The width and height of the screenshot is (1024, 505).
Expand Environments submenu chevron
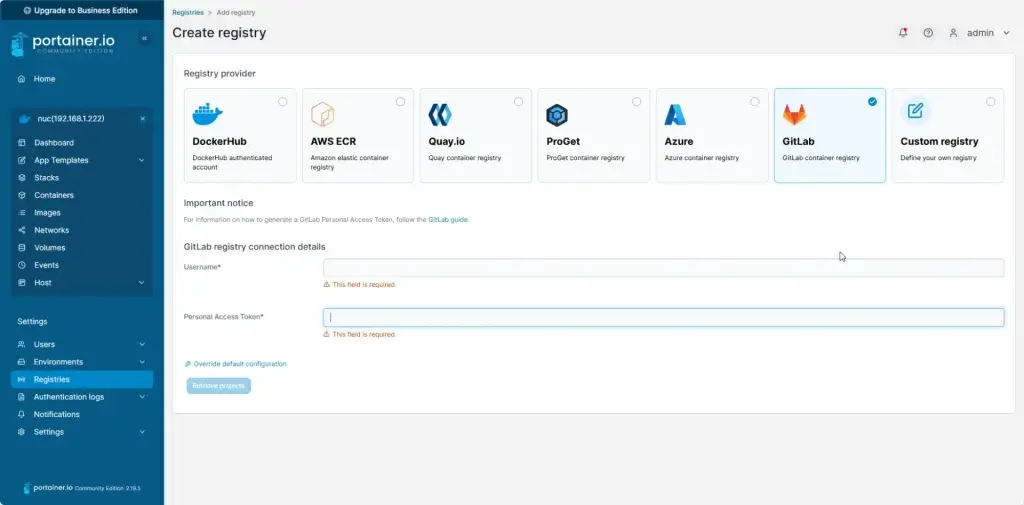point(142,362)
